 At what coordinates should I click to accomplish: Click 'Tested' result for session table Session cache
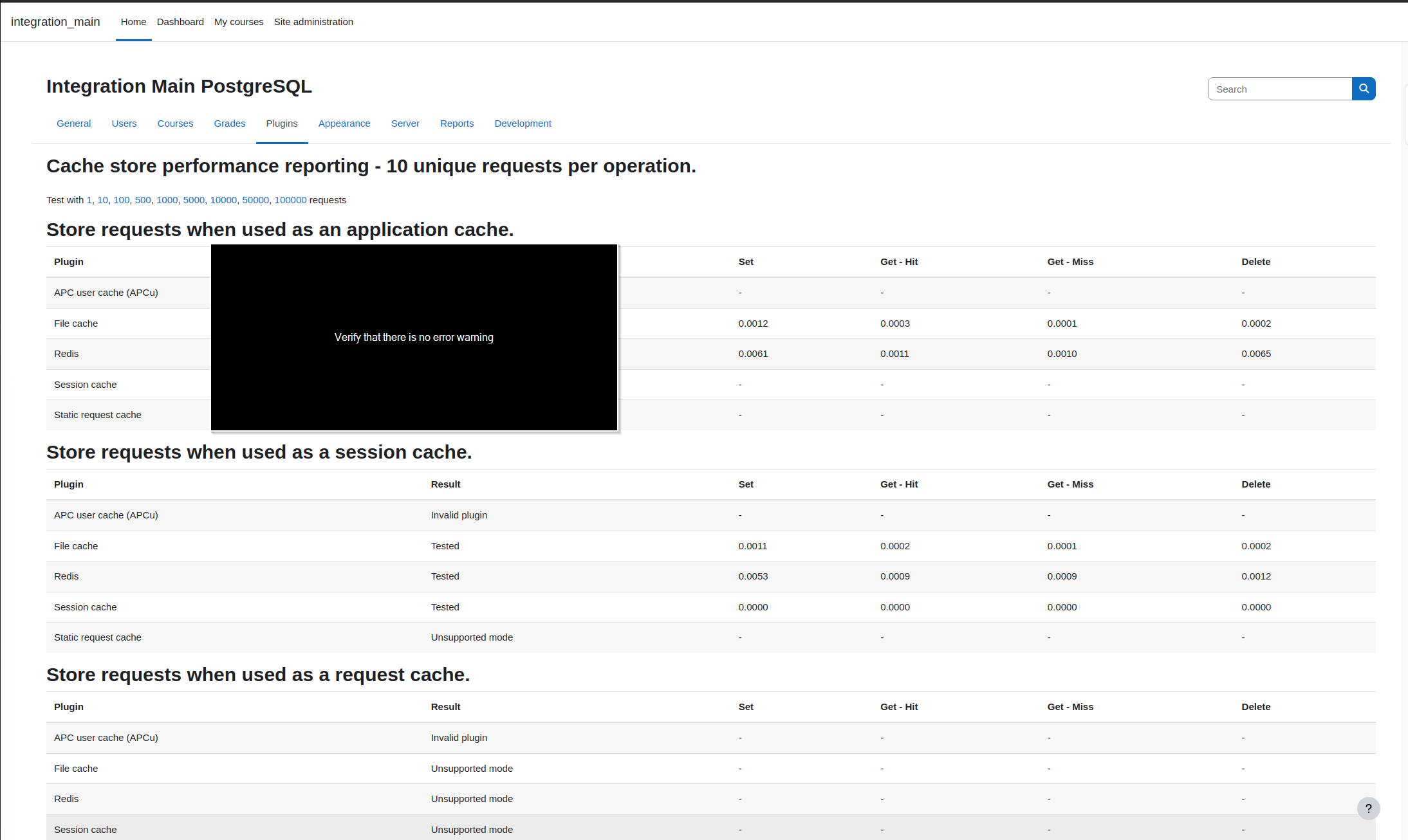[x=445, y=607]
